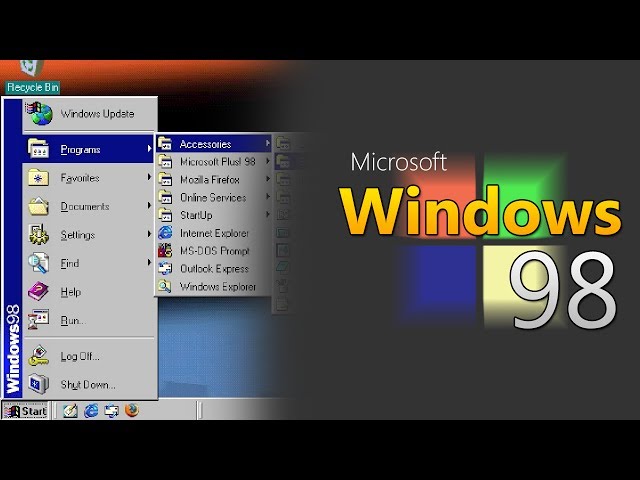Expand the Documents submenu arrow
This screenshot has width=640, height=480.
pyautogui.click(x=149, y=206)
